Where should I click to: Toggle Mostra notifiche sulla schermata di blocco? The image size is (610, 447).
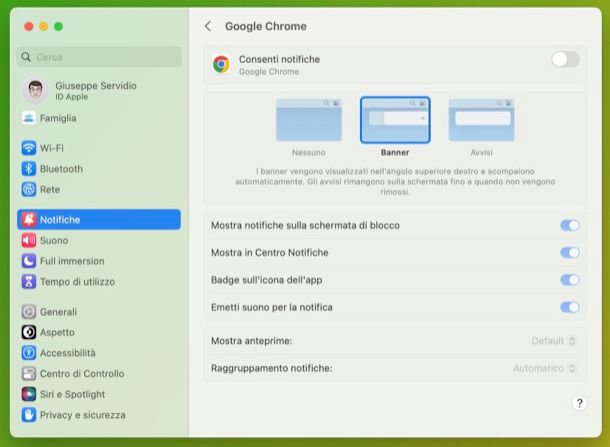pos(570,225)
